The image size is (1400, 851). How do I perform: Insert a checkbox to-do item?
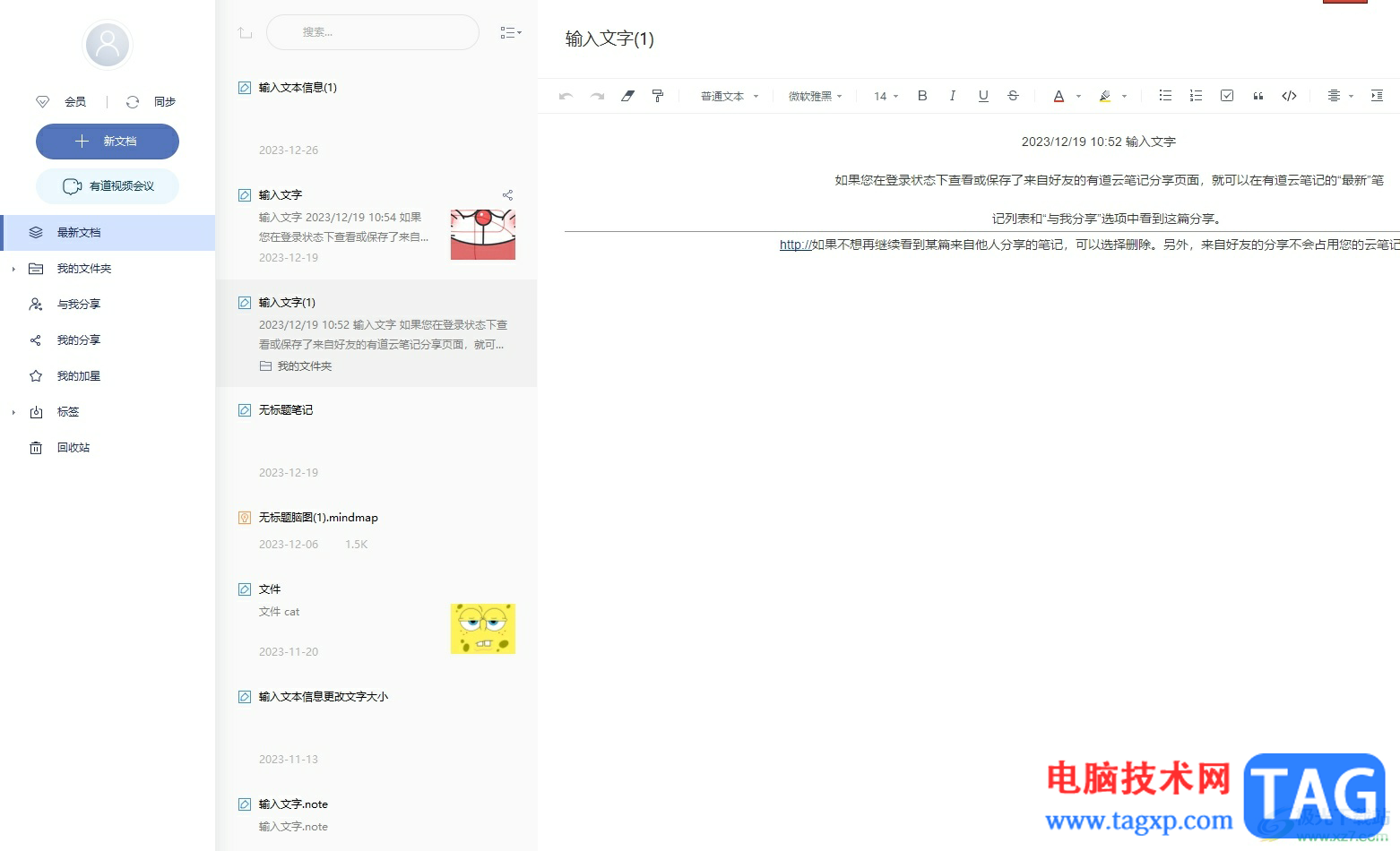1227,96
